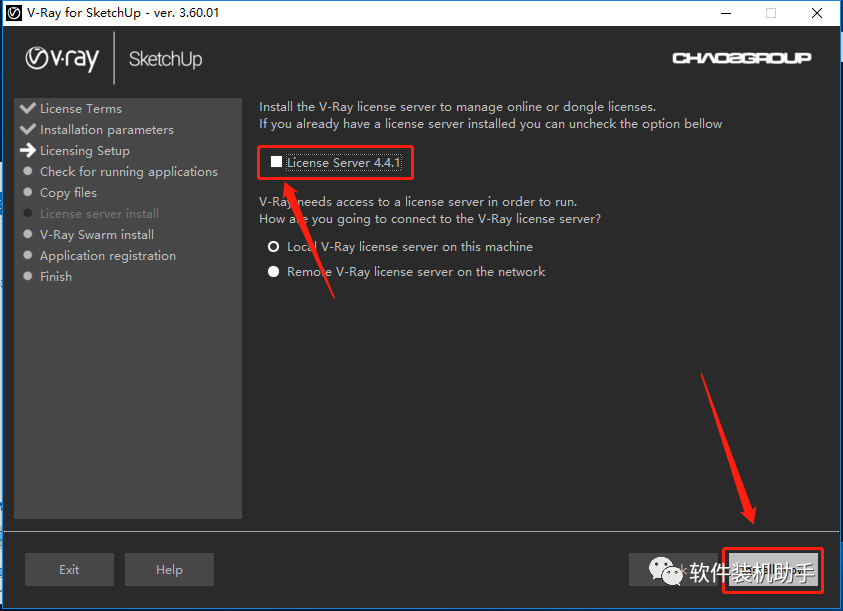Click the Exit button
The image size is (843, 611).
pyautogui.click(x=69, y=570)
